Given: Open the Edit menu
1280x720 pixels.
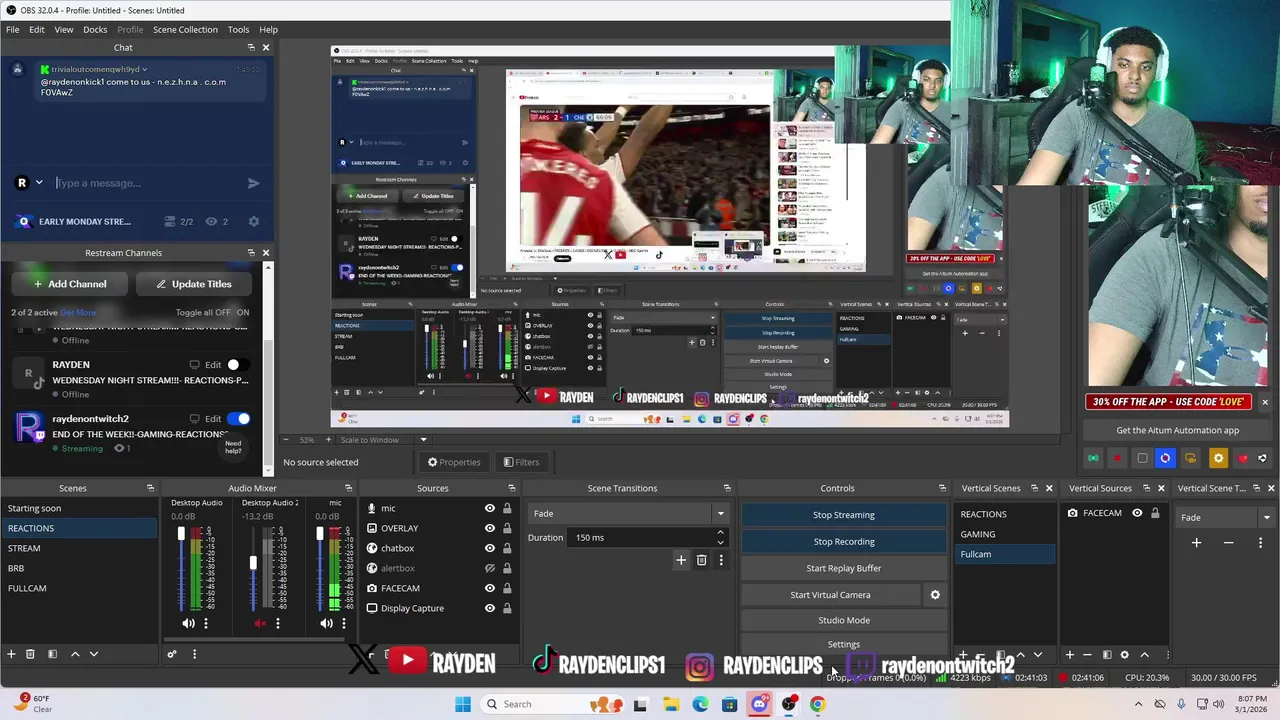Looking at the screenshot, I should [36, 29].
